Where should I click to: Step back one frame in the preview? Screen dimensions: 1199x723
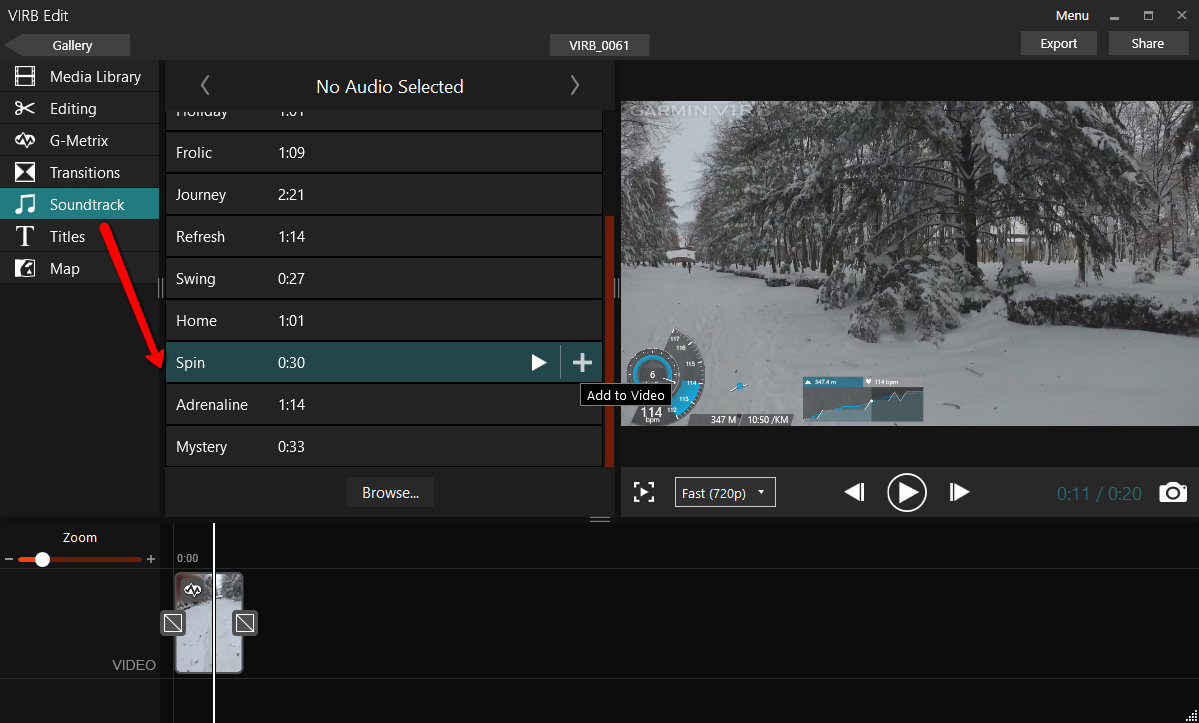854,492
